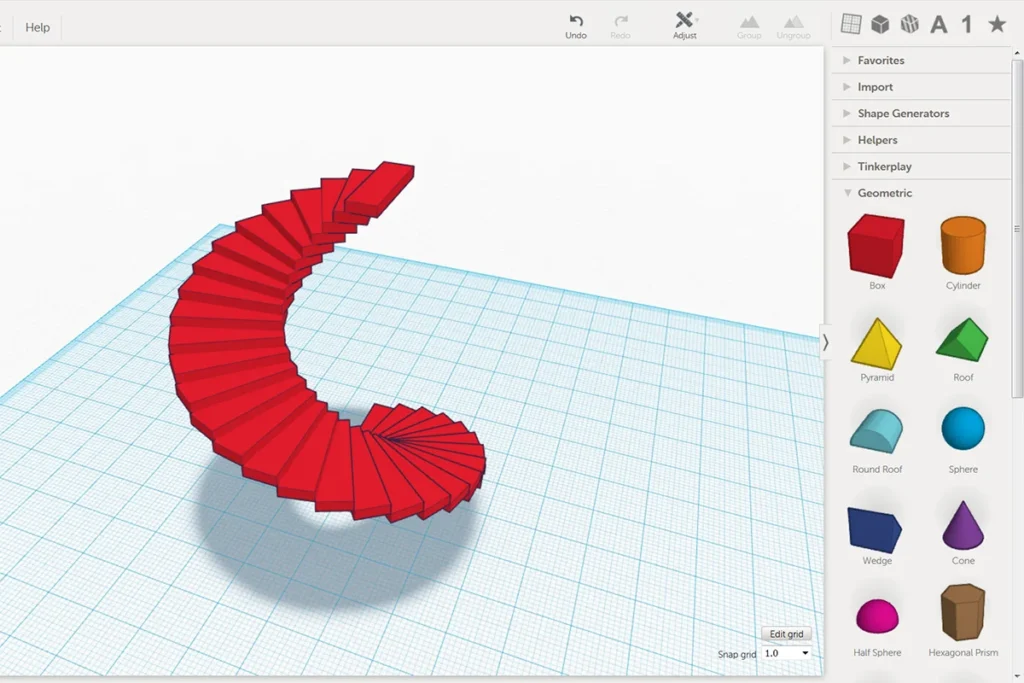
Task: Select the Box shape
Action: pos(876,246)
